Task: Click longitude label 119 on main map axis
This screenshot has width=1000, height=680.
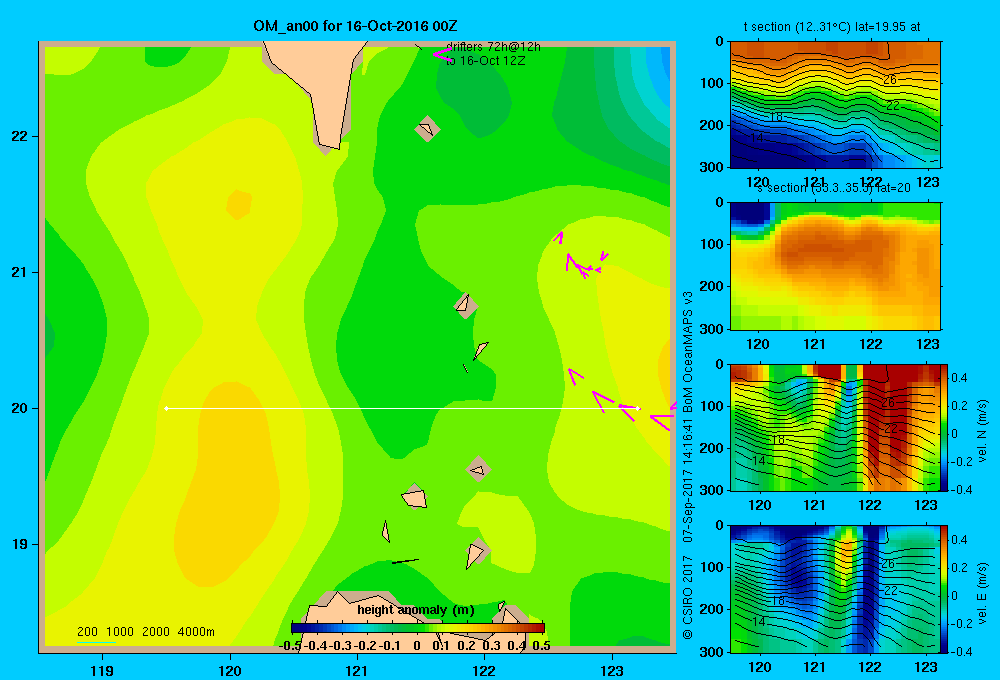Action: pyautogui.click(x=102, y=670)
